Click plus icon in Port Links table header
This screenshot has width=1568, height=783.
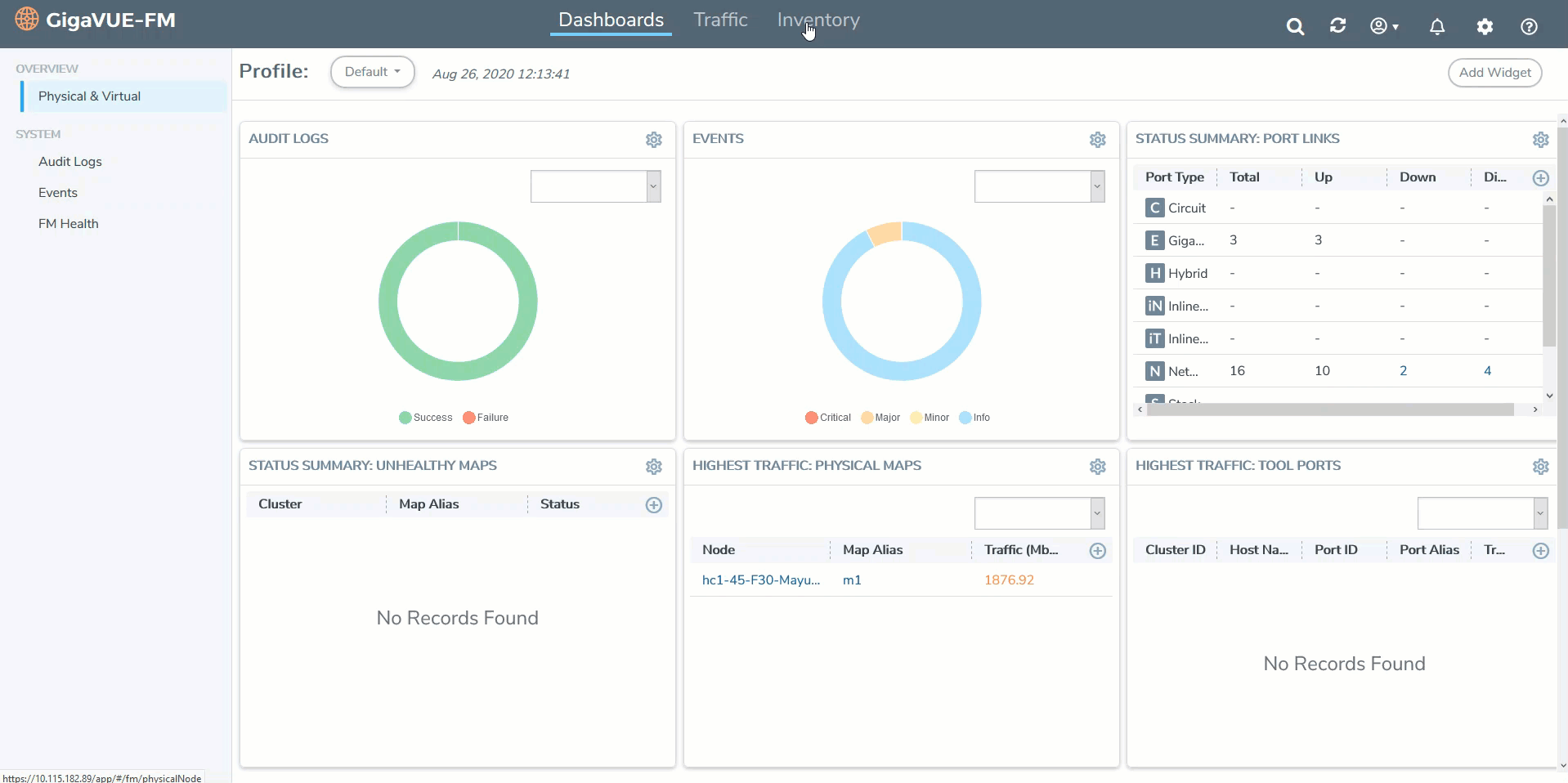click(x=1541, y=178)
